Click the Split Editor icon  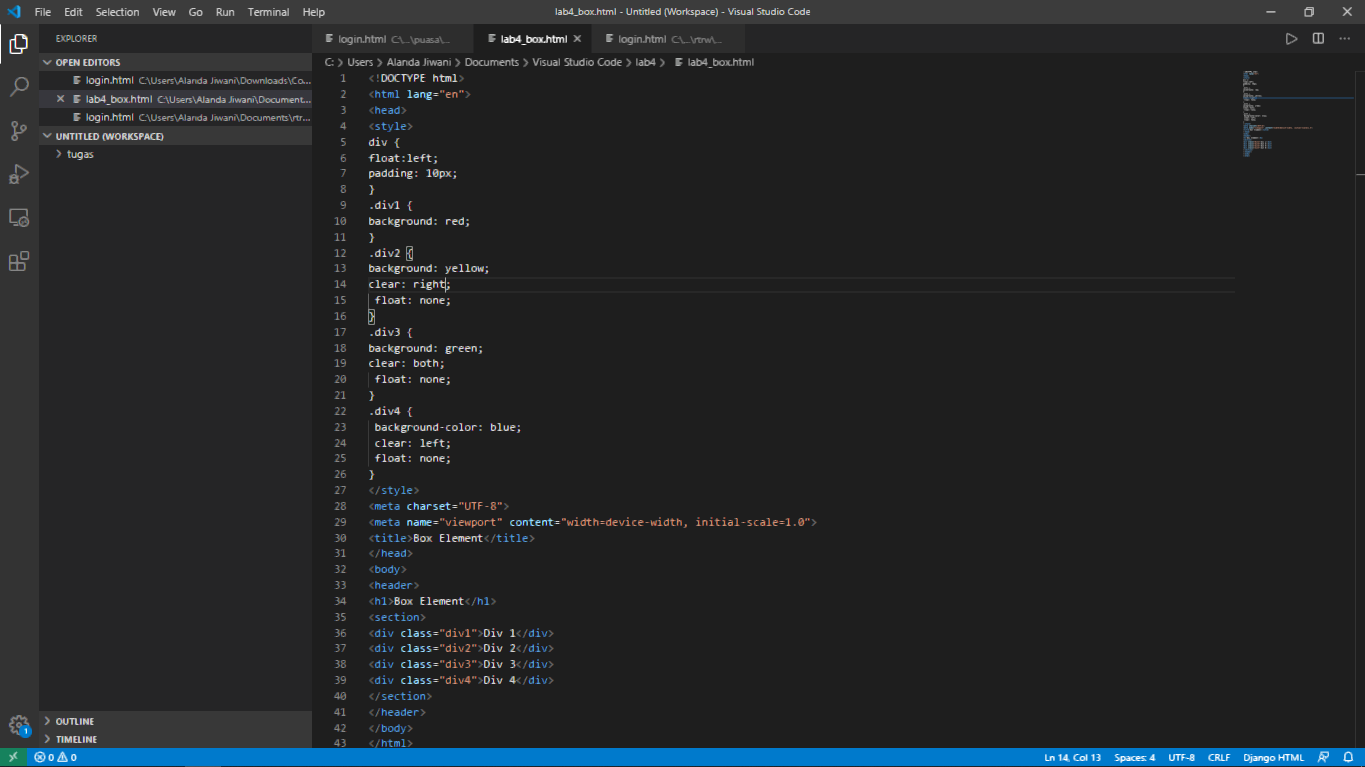click(x=1318, y=39)
